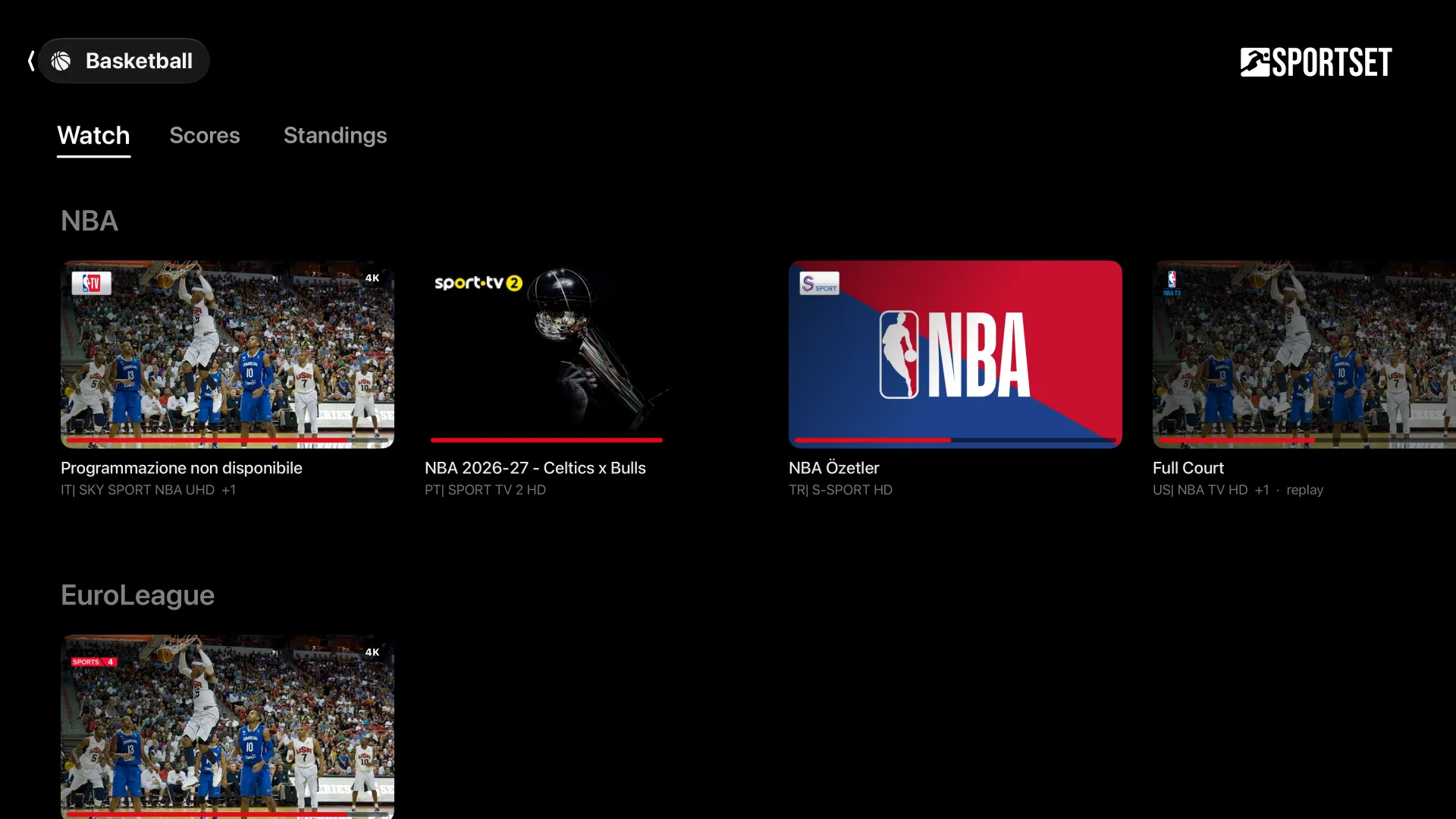Open the Basketball sport selector pill

pyautogui.click(x=124, y=61)
